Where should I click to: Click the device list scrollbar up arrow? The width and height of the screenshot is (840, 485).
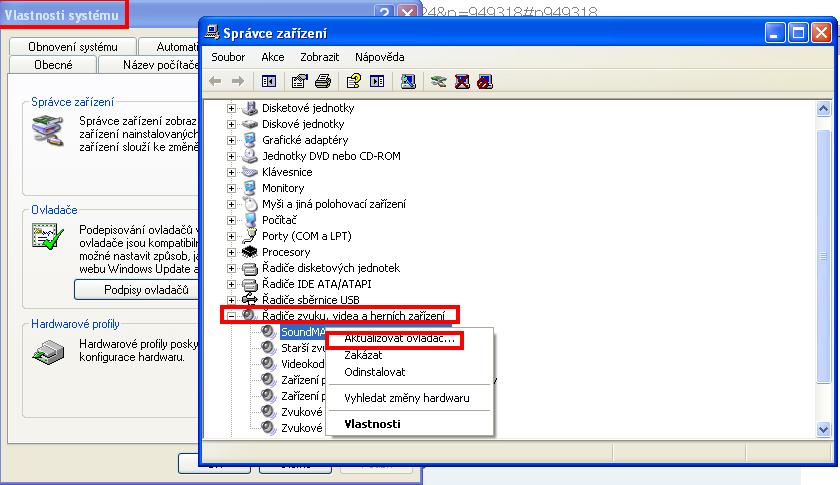coord(823,109)
